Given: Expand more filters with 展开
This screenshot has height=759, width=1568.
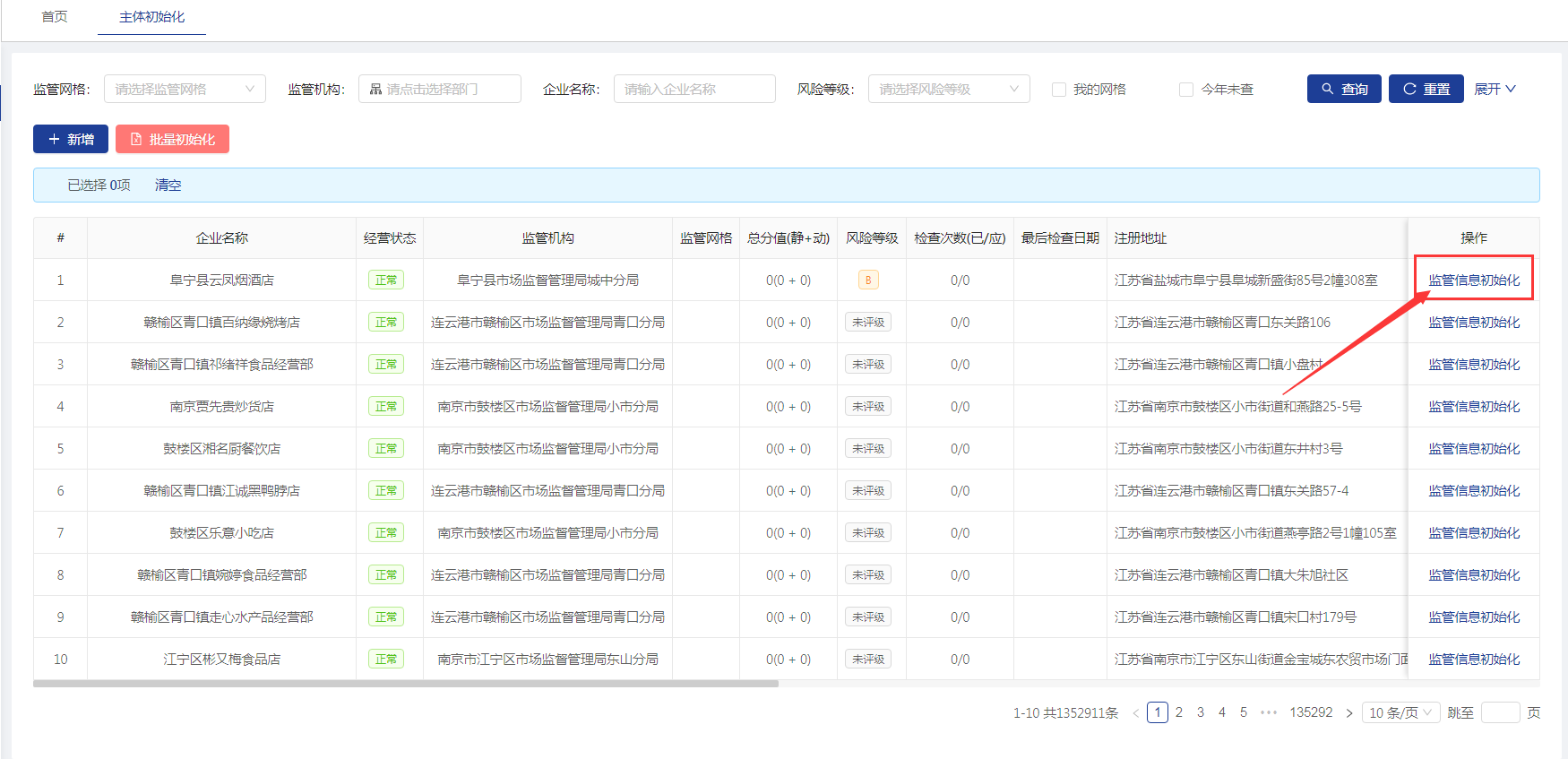Looking at the screenshot, I should (1495, 89).
